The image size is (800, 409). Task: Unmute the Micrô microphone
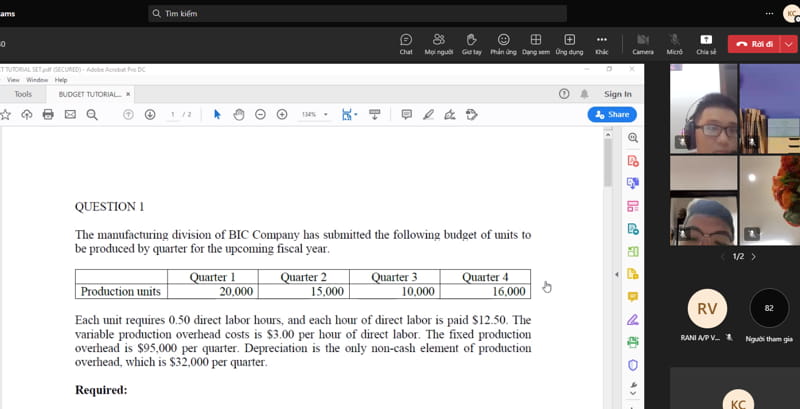coord(674,43)
